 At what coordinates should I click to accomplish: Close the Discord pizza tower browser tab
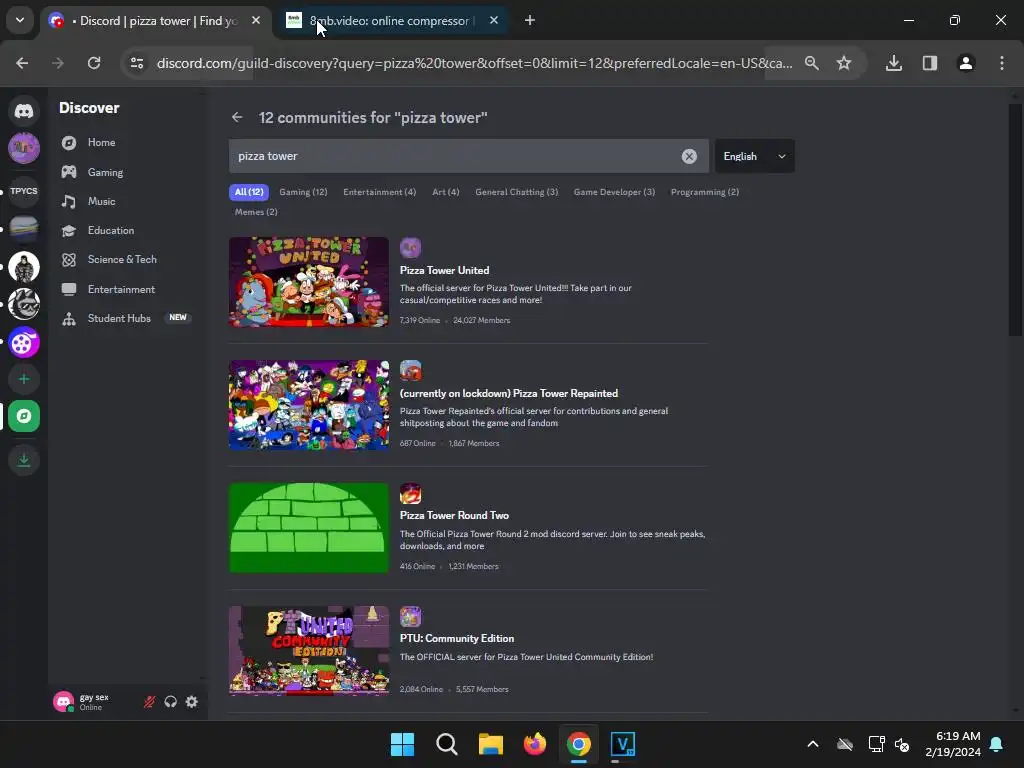[x=256, y=21]
